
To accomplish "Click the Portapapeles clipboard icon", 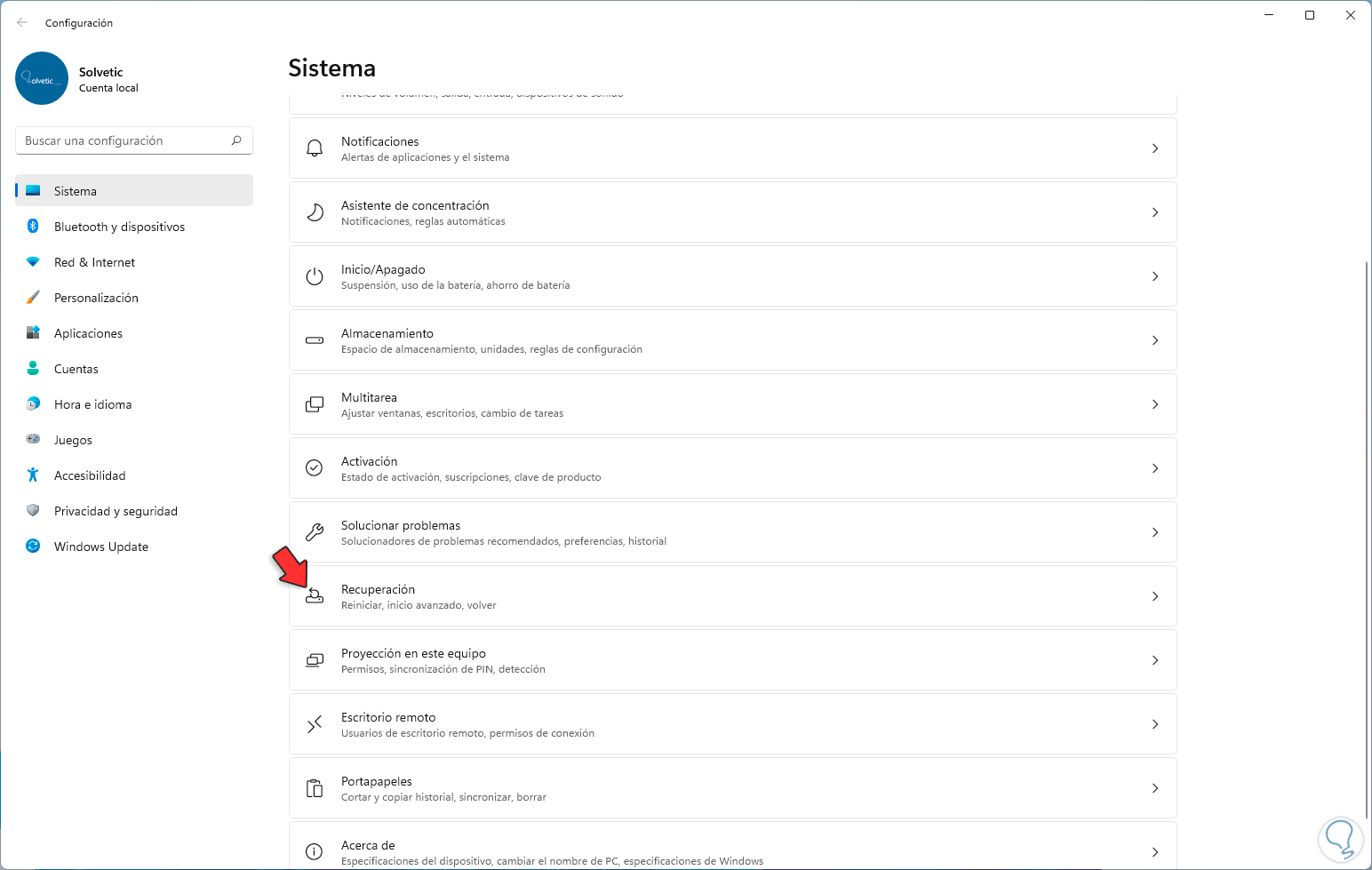I will coord(315,788).
